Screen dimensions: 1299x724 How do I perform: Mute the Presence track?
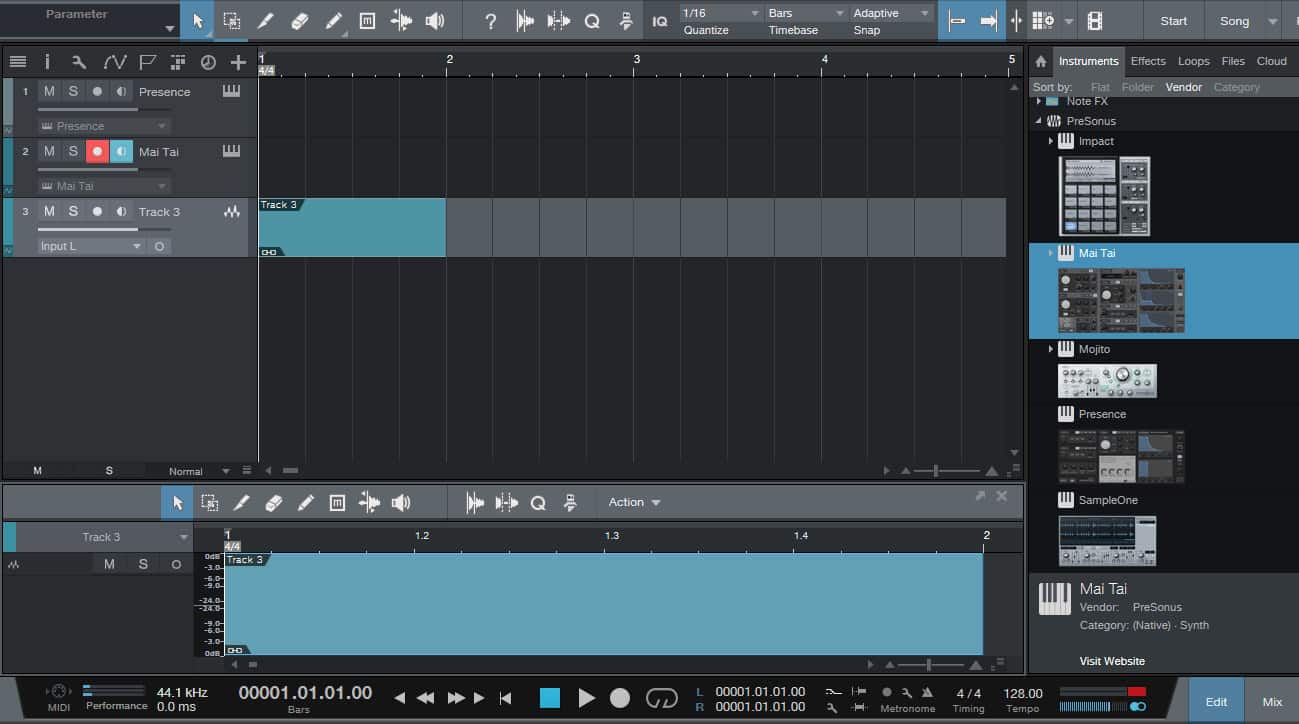pos(49,91)
